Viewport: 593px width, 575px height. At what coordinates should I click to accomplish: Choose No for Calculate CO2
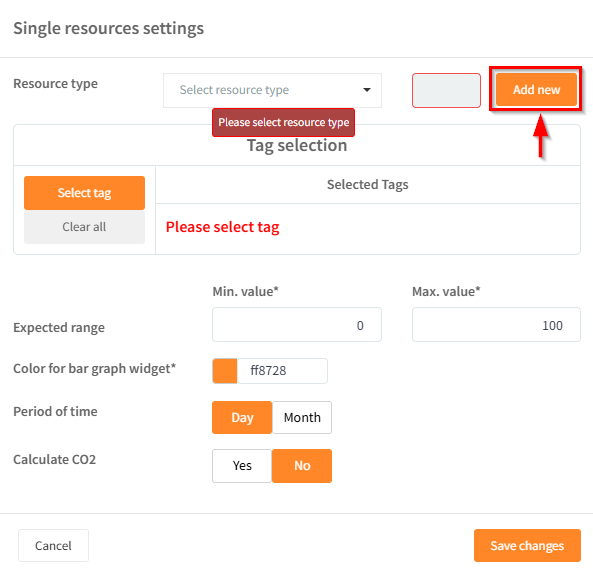coord(302,466)
